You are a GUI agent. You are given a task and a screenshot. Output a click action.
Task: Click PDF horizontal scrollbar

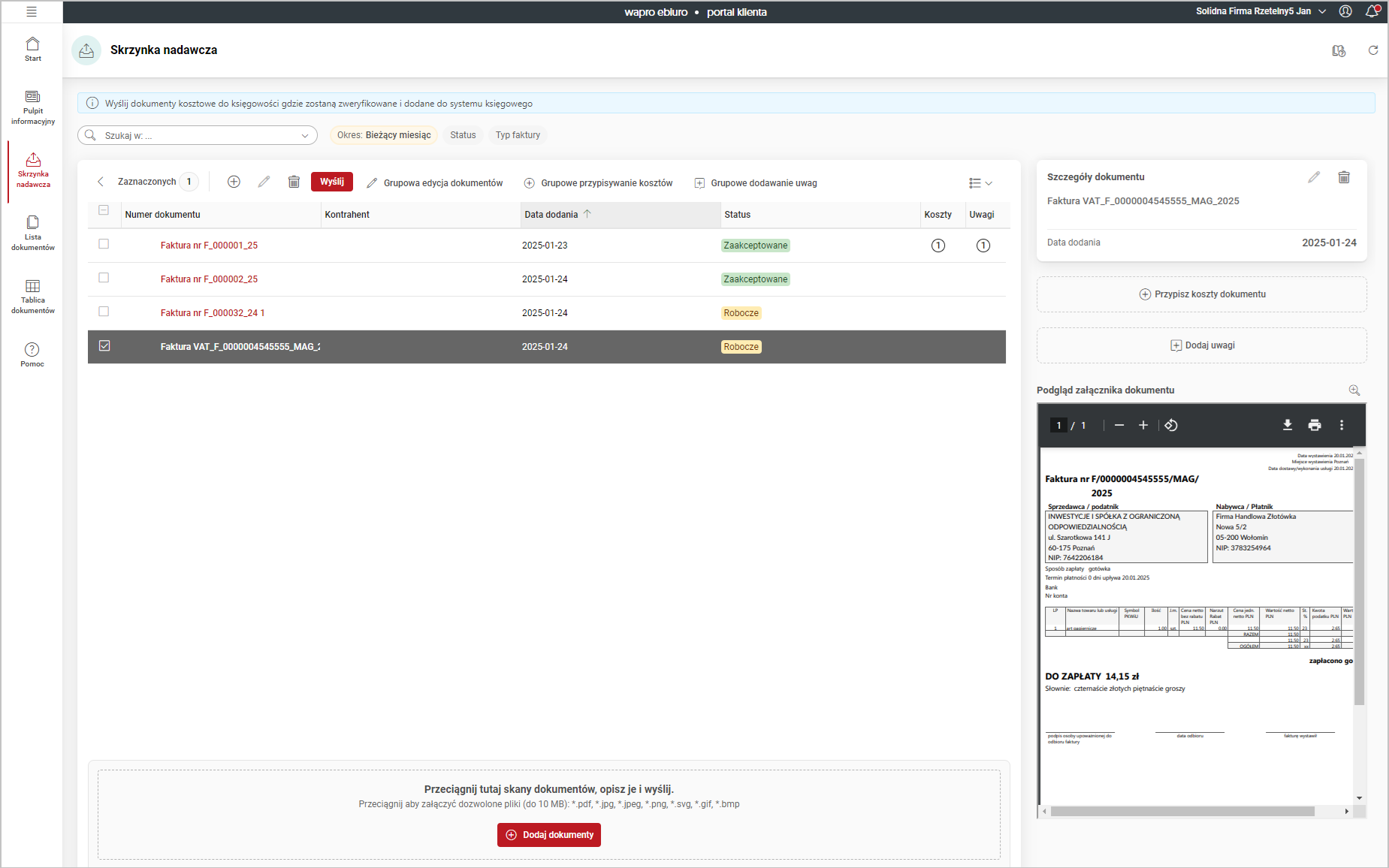pyautogui.click(x=1182, y=812)
